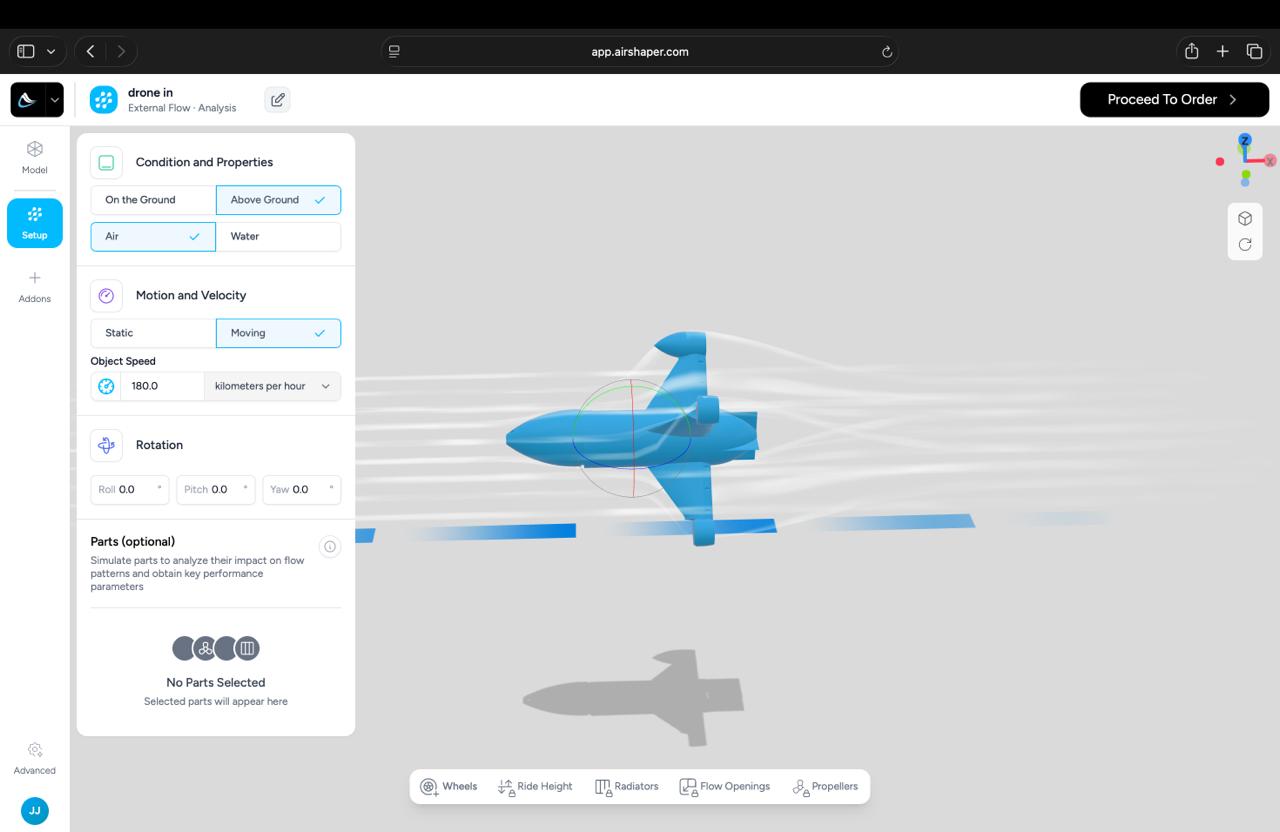Edit the project name pencil icon
The image size is (1280, 832).
click(x=278, y=100)
